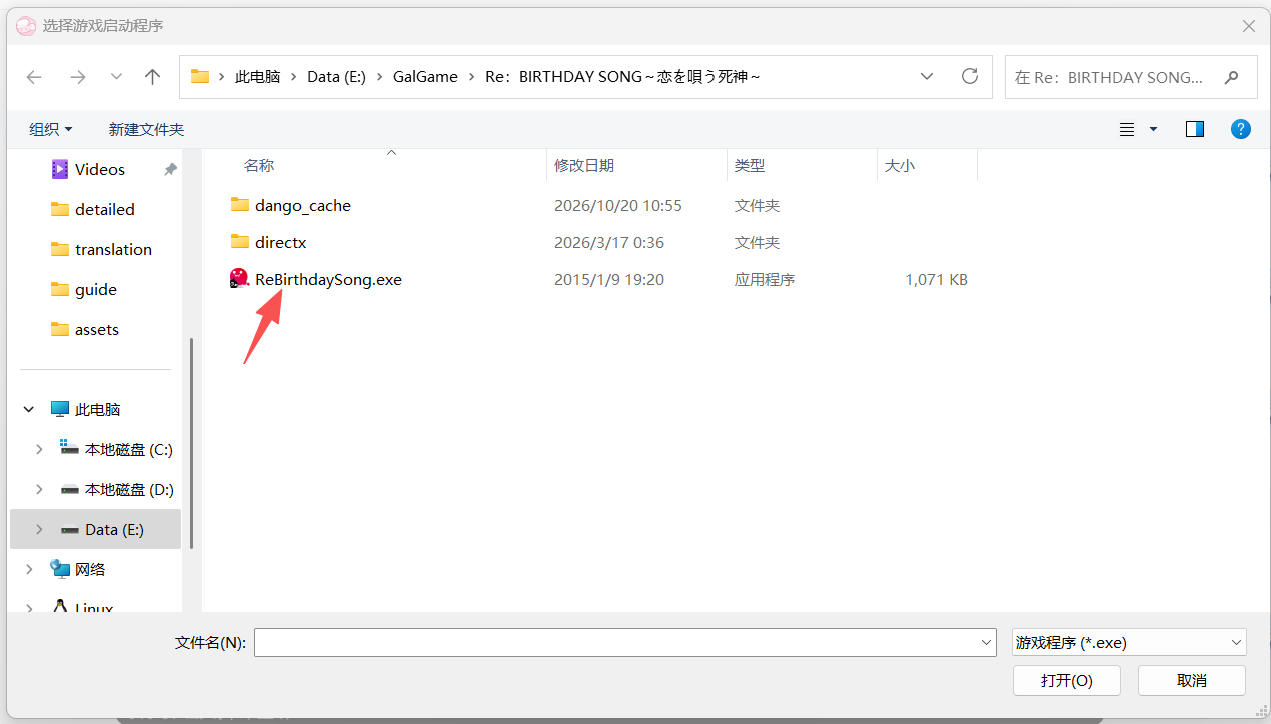Open the 组织 menu
The height and width of the screenshot is (724, 1271).
click(51, 129)
